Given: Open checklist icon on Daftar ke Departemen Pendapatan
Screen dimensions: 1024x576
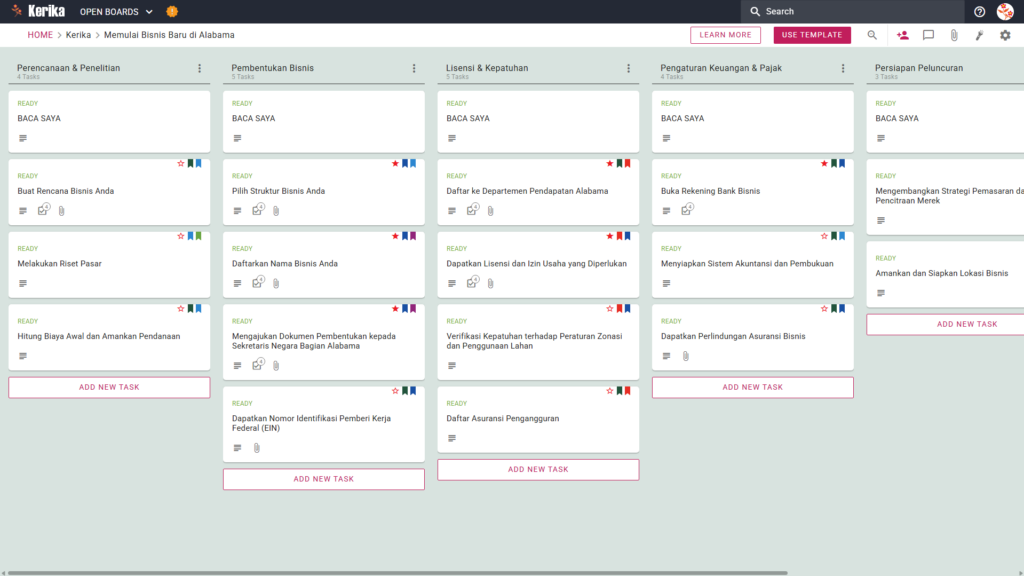Looking at the screenshot, I should click(472, 210).
